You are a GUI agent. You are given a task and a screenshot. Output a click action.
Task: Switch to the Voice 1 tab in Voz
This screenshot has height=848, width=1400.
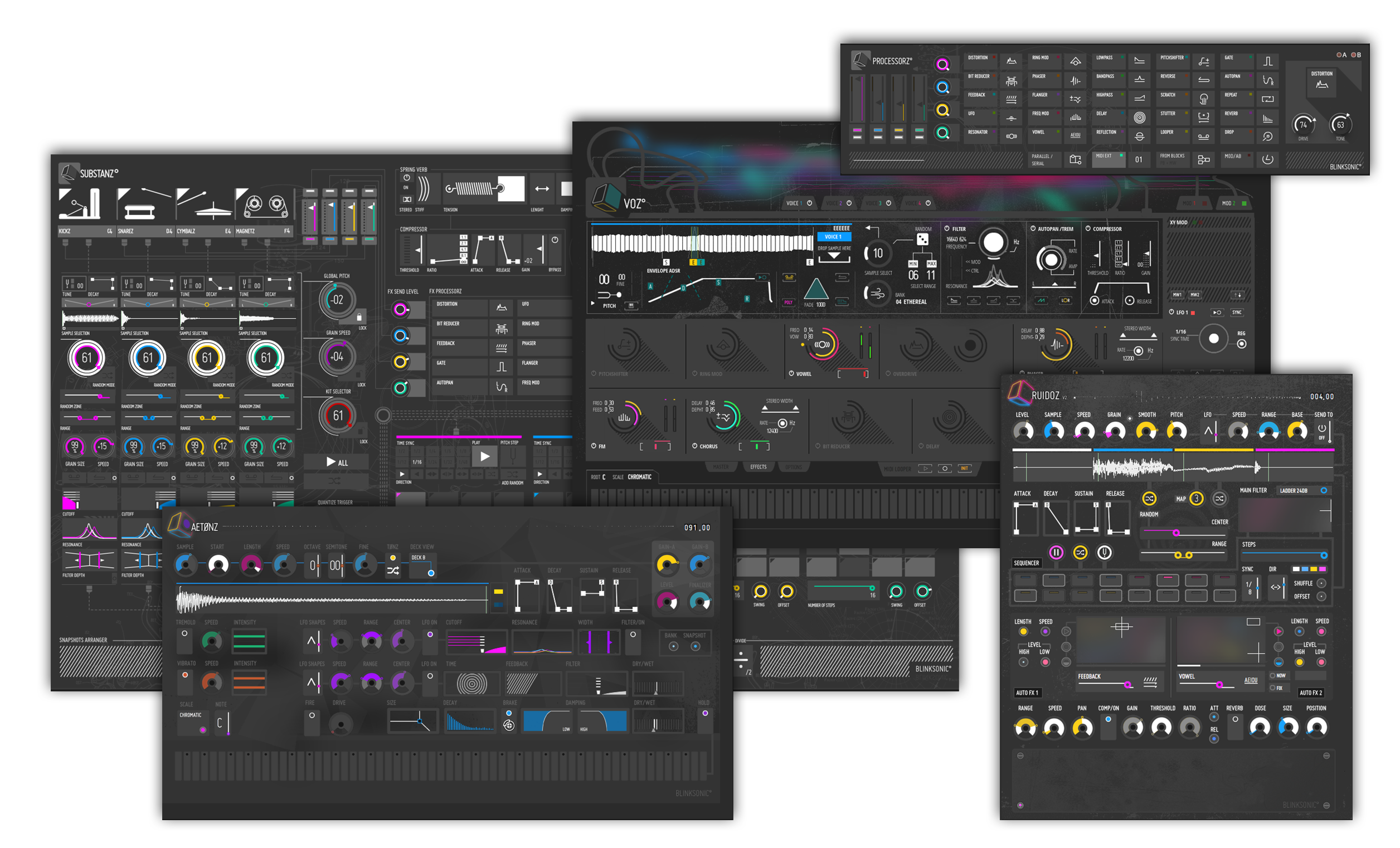click(800, 203)
